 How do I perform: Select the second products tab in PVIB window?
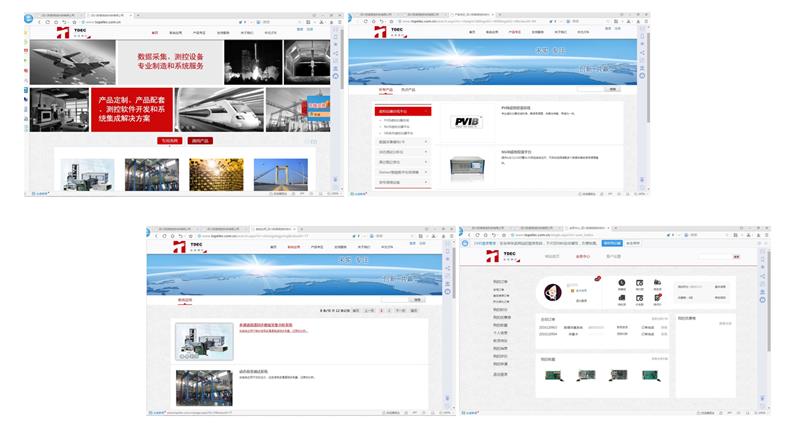408,90
